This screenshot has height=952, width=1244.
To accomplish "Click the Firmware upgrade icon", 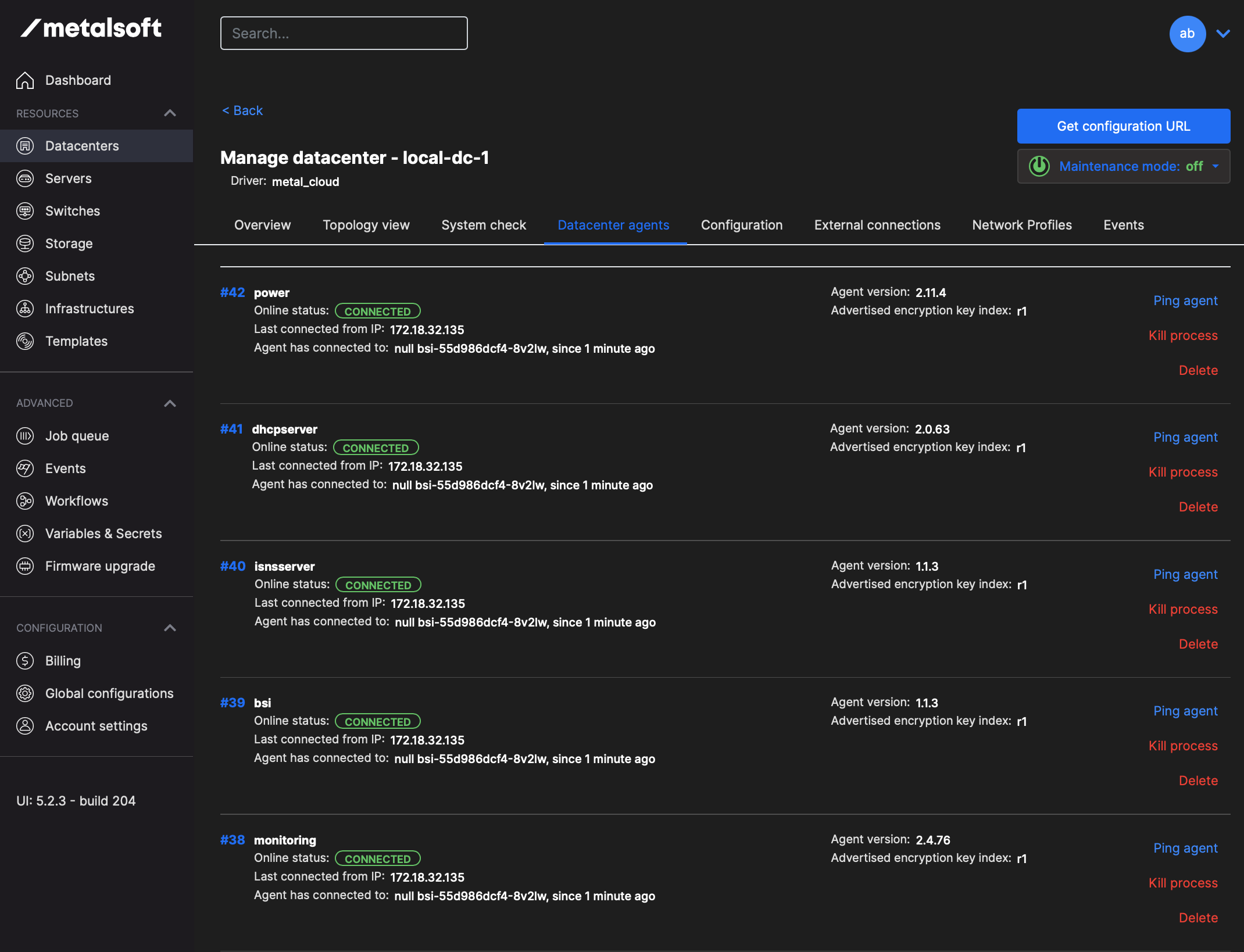I will [25, 566].
